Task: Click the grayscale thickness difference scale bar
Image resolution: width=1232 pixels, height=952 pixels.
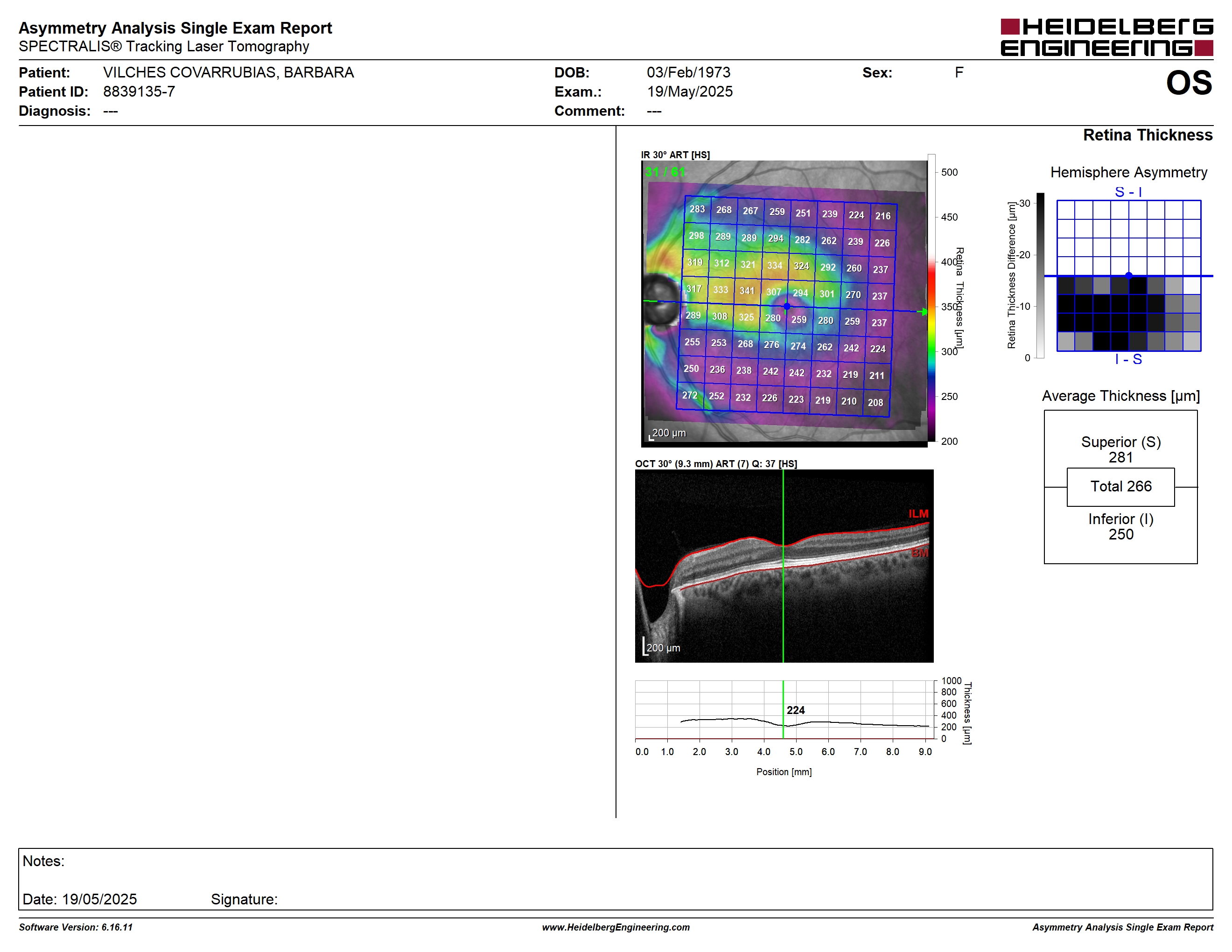Action: 1040,275
